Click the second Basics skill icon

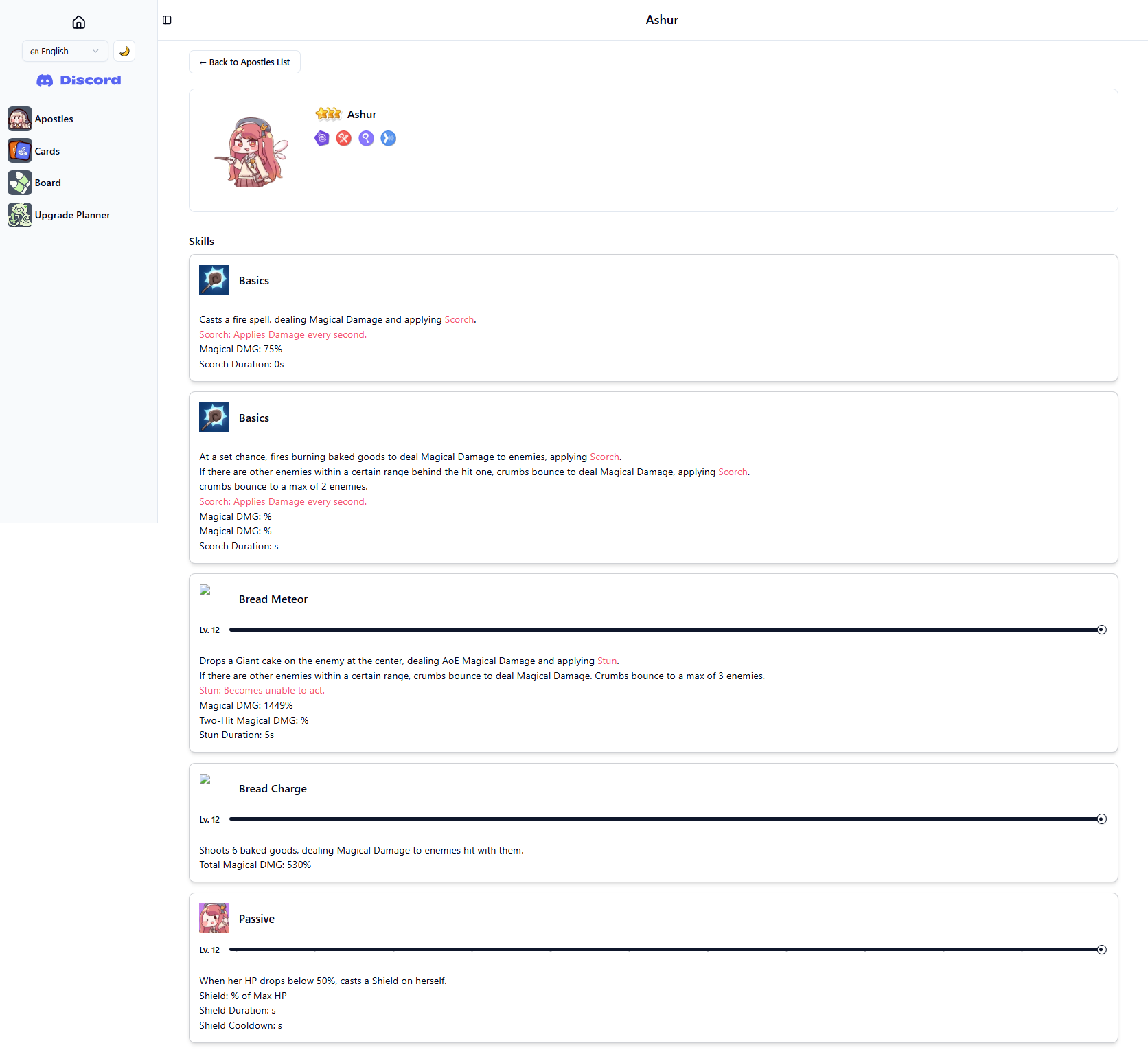point(214,418)
